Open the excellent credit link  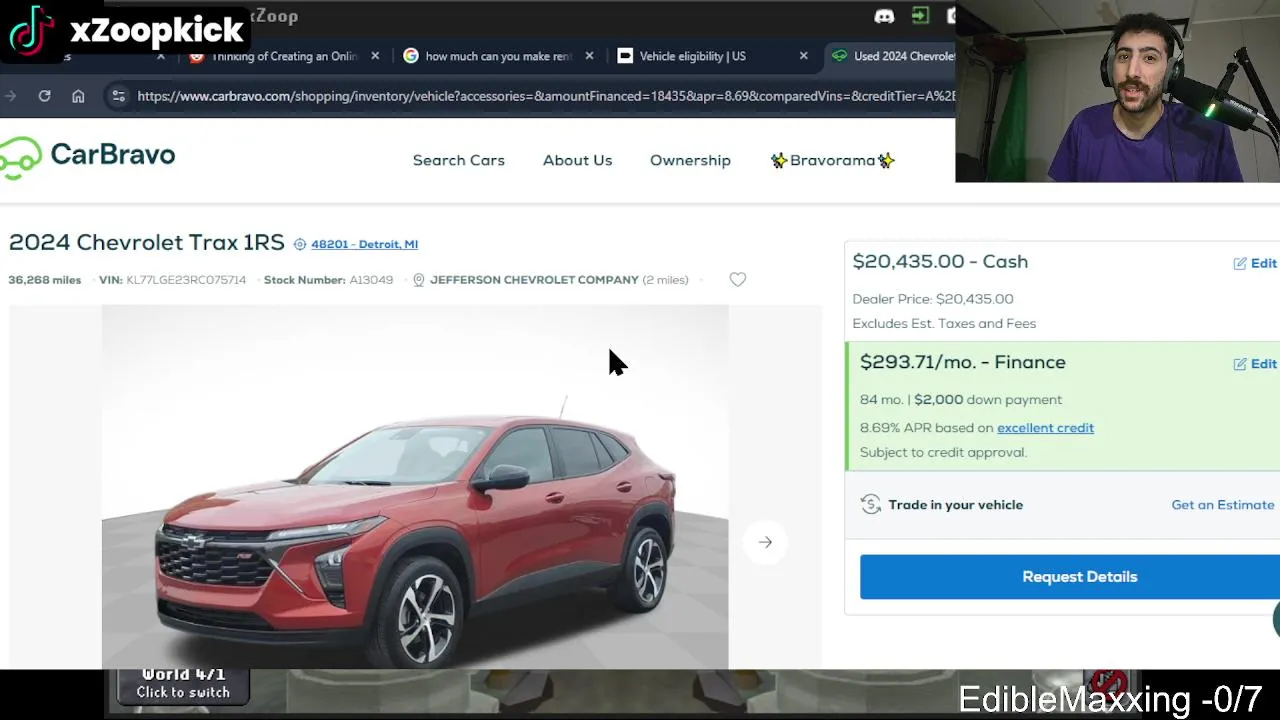click(1045, 428)
